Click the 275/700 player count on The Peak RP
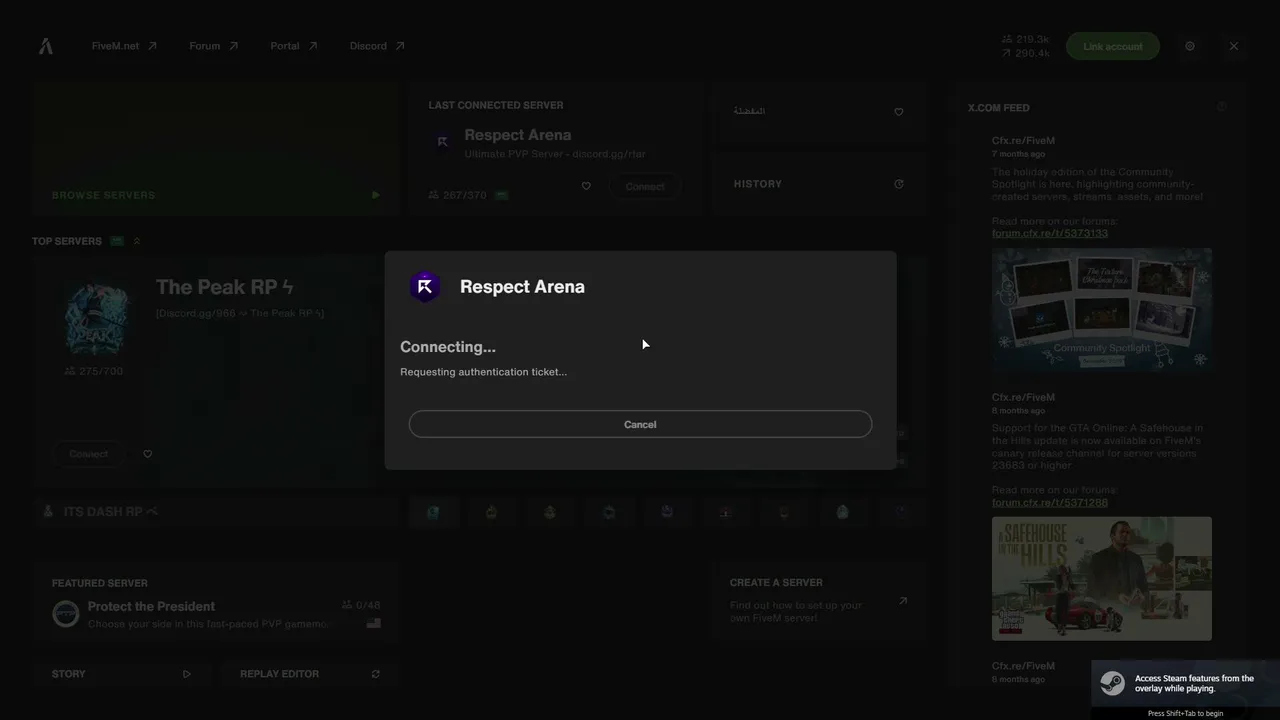The width and height of the screenshot is (1280, 720). click(93, 371)
